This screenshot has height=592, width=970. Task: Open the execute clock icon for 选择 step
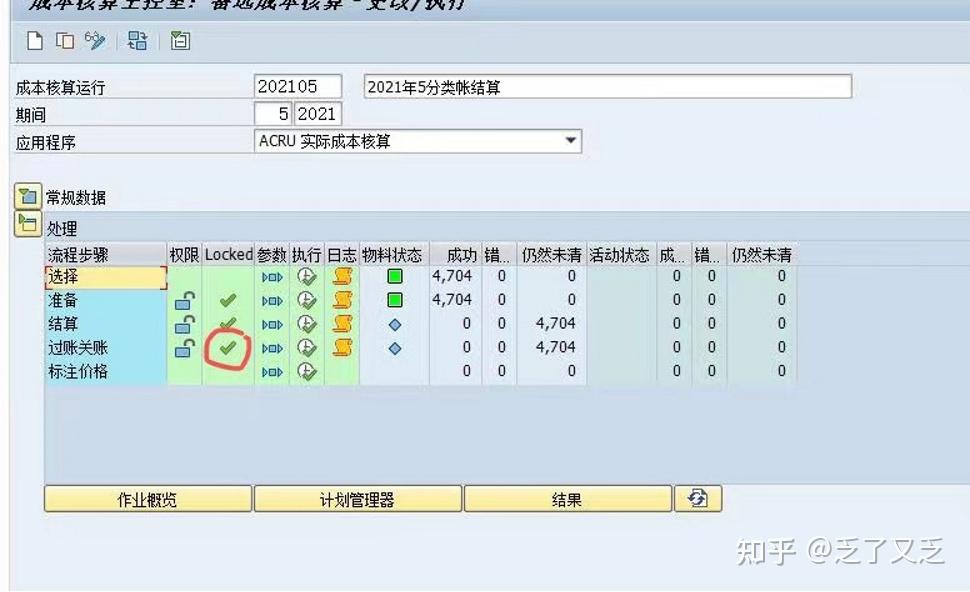[308, 276]
